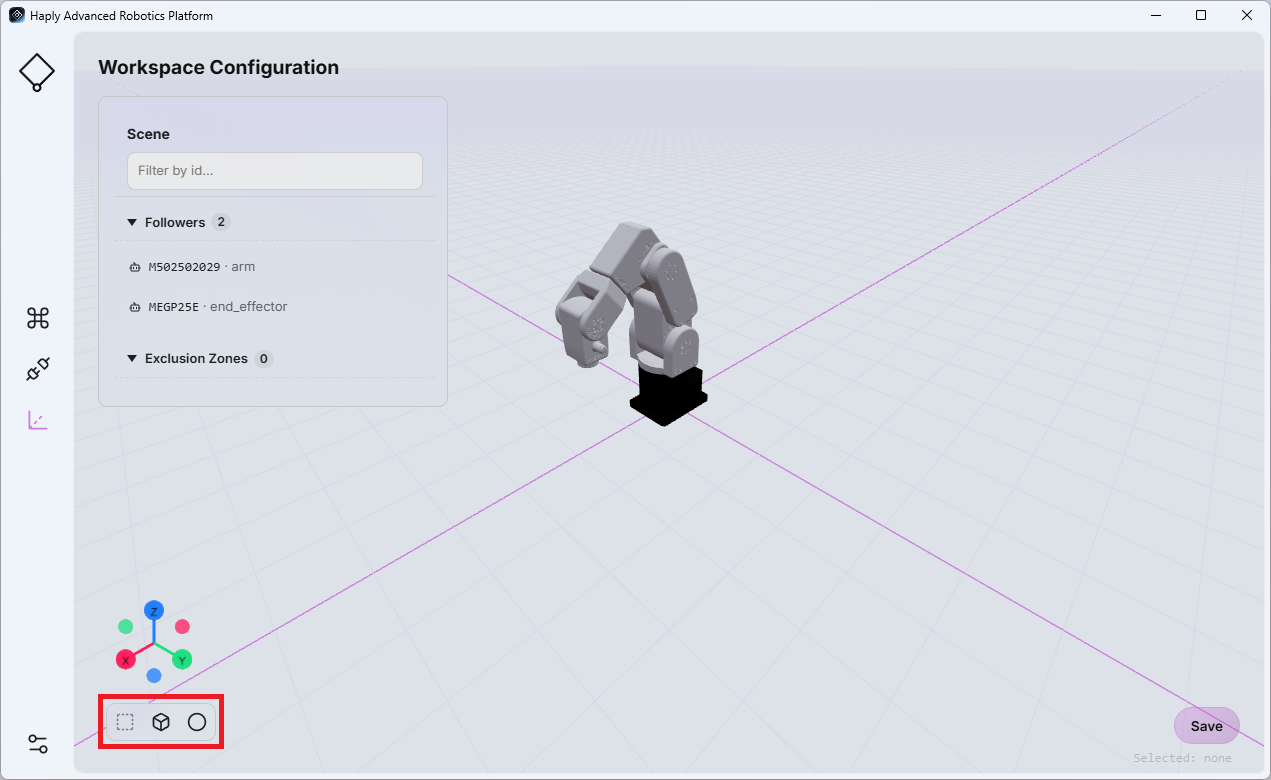Click the red X axis gizmo handle
Image resolution: width=1271 pixels, height=780 pixels.
point(126,660)
